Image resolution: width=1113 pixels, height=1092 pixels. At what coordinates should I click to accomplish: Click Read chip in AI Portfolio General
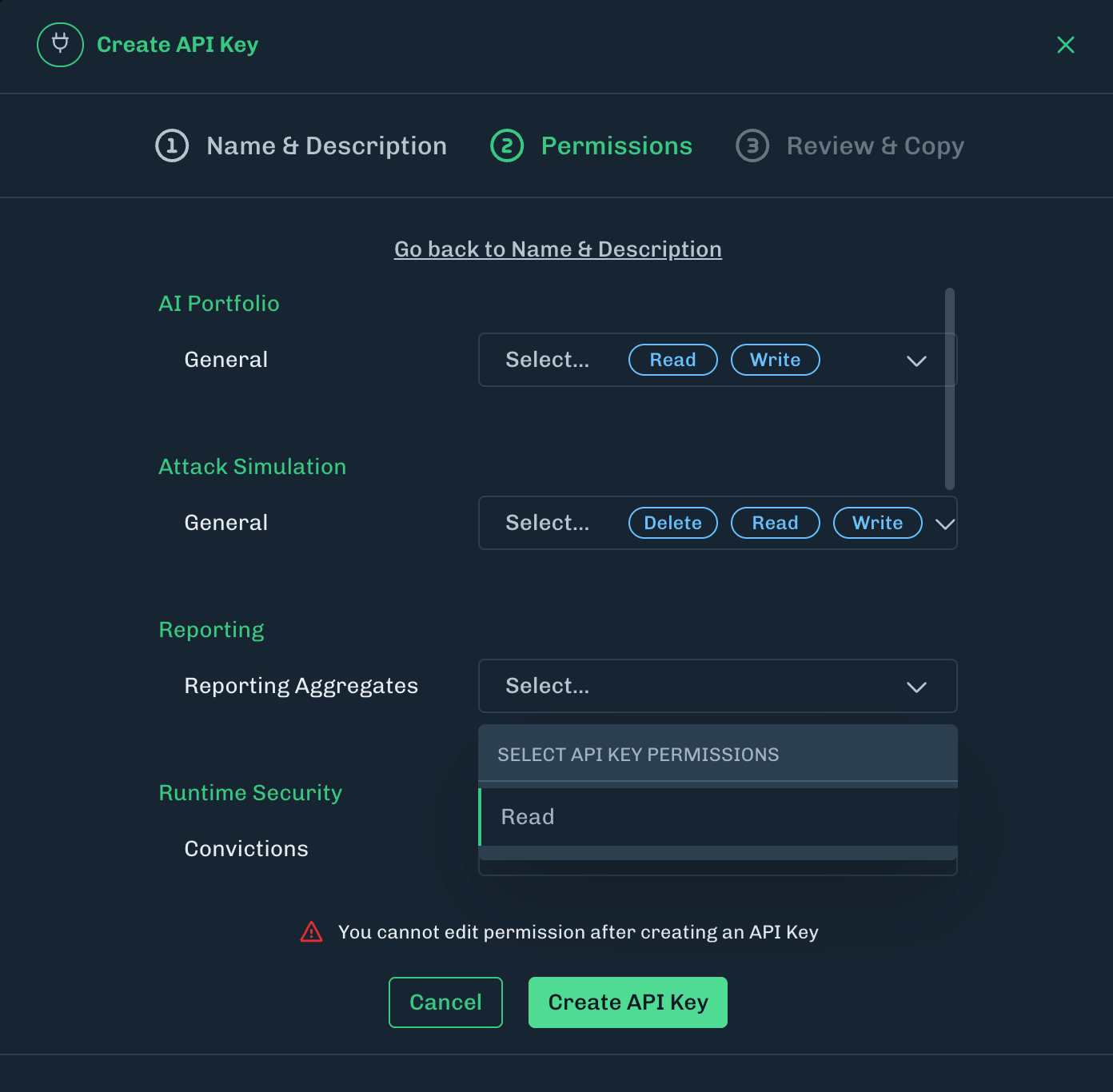[x=673, y=360]
